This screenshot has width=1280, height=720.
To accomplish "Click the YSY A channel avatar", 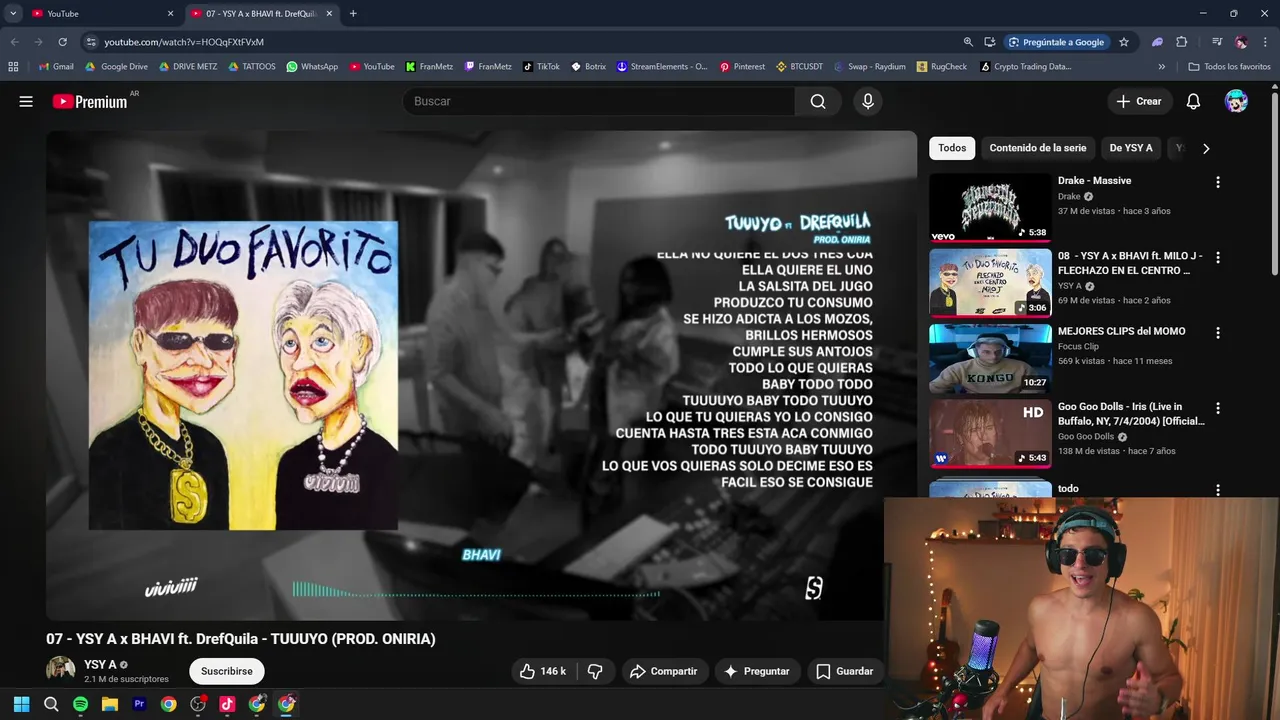I will pos(60,671).
